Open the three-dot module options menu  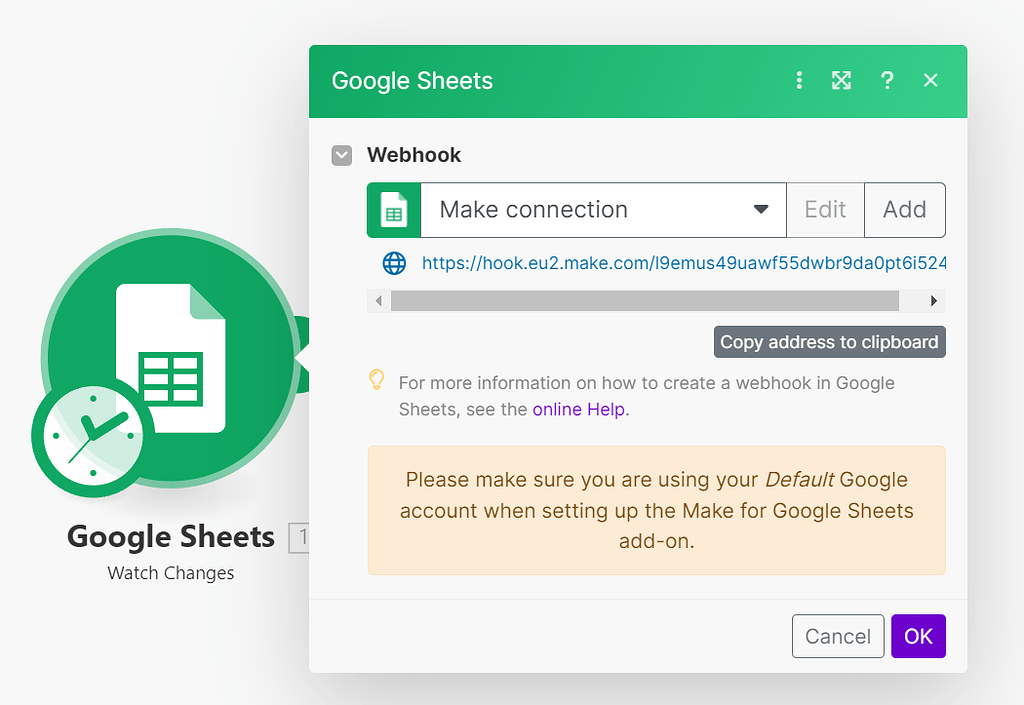(799, 81)
